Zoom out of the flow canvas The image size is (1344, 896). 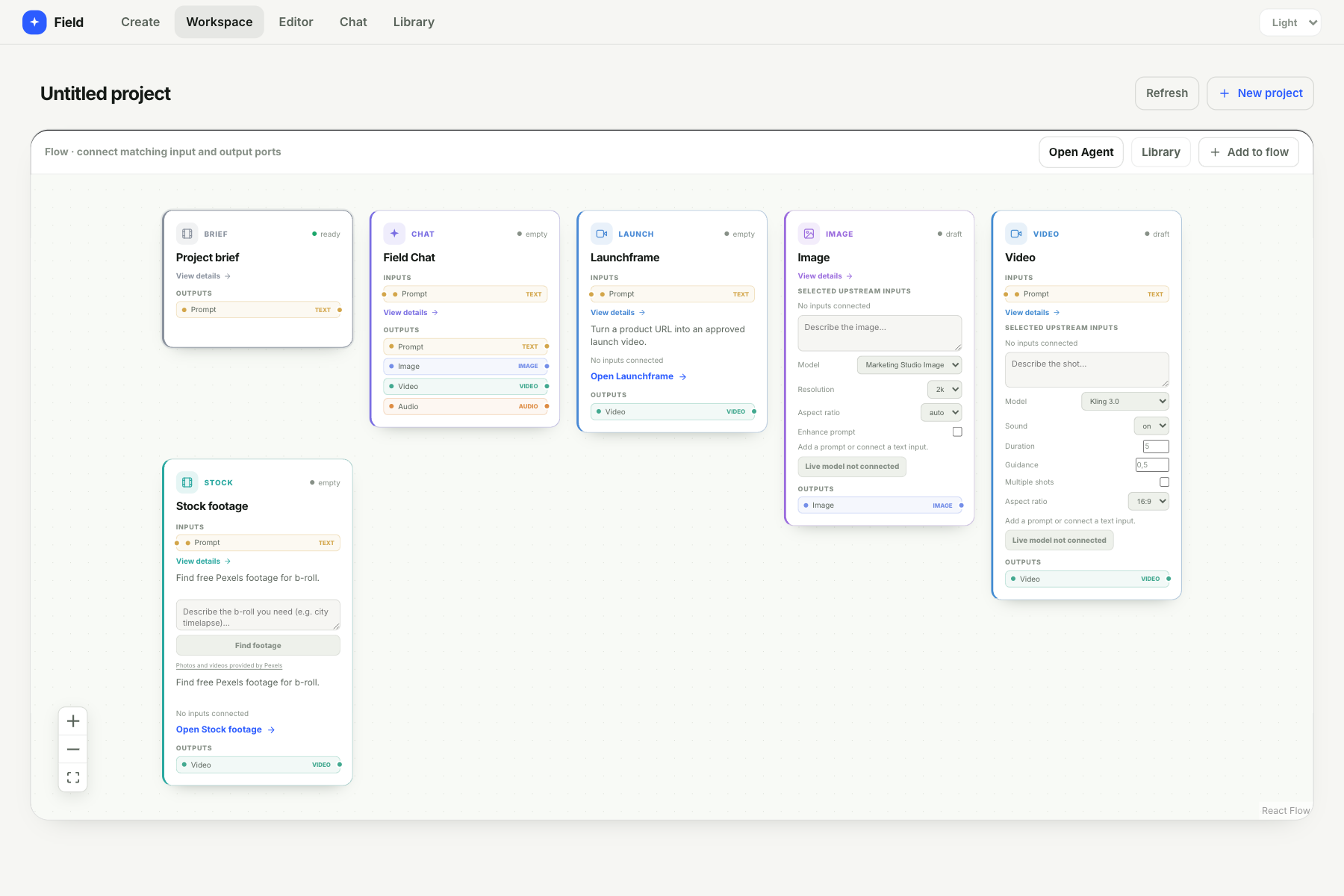73,750
